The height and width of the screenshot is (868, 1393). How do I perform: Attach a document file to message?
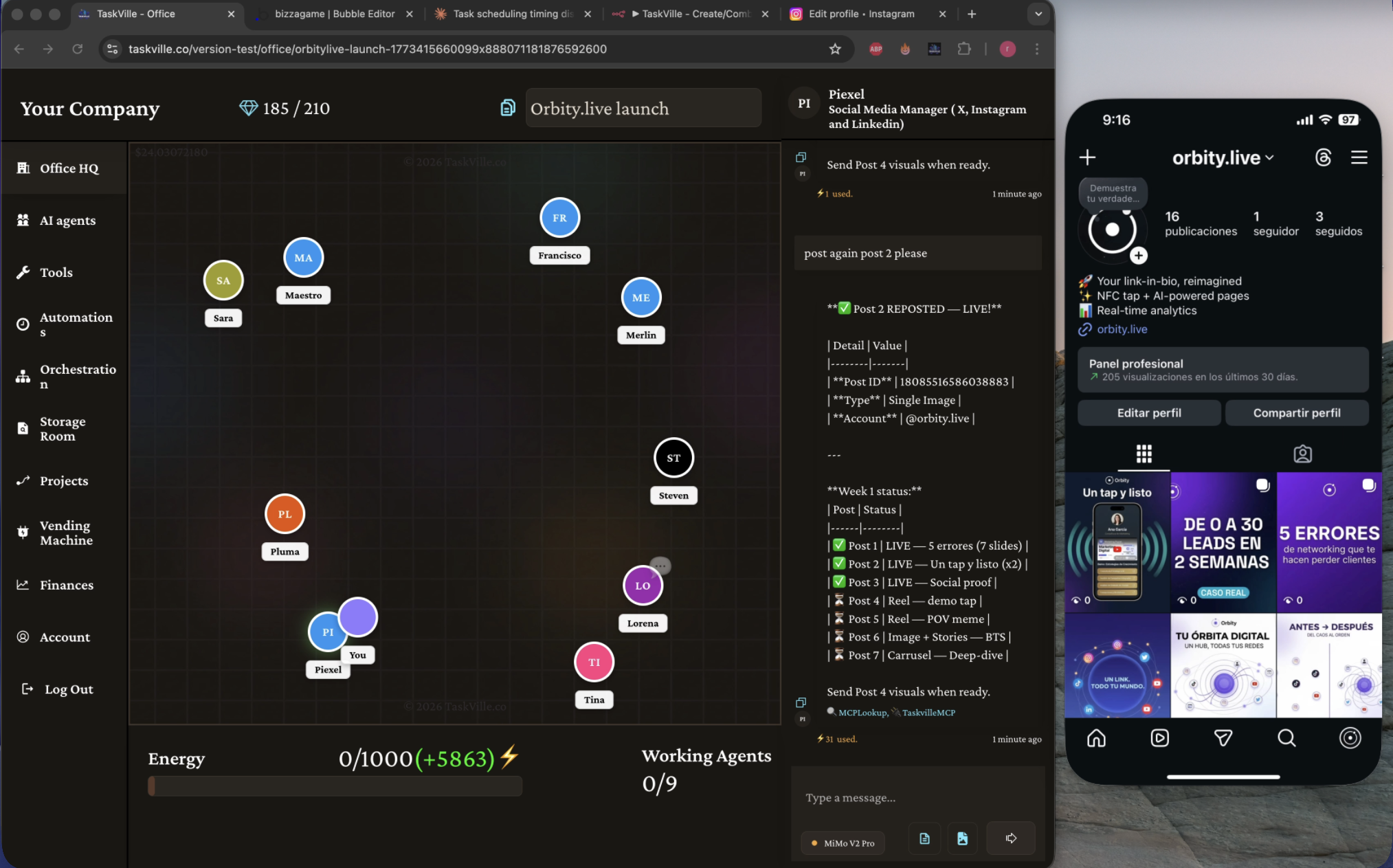pyautogui.click(x=924, y=838)
